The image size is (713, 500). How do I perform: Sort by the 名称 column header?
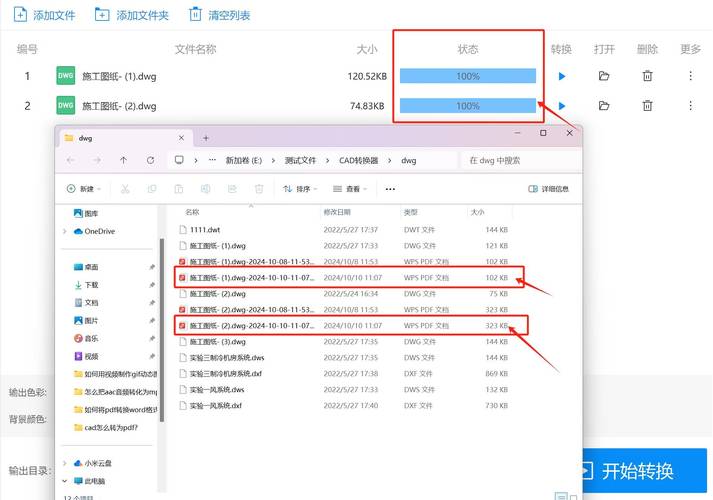tap(192, 212)
